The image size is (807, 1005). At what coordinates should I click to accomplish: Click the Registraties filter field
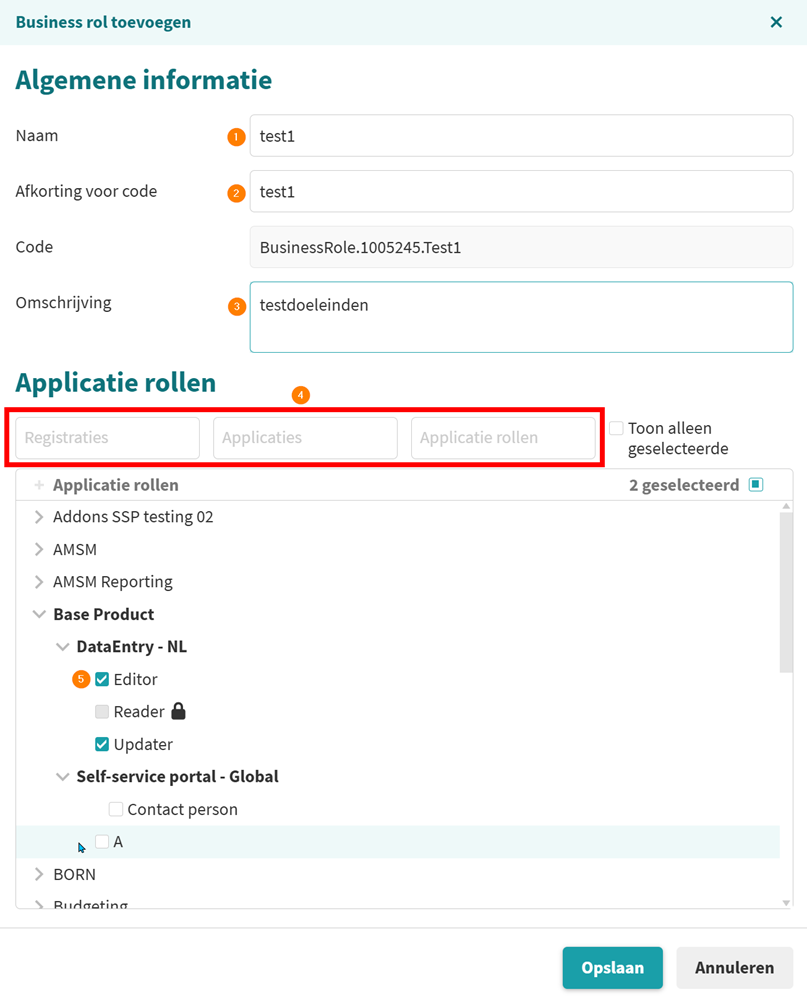[x=107, y=438]
